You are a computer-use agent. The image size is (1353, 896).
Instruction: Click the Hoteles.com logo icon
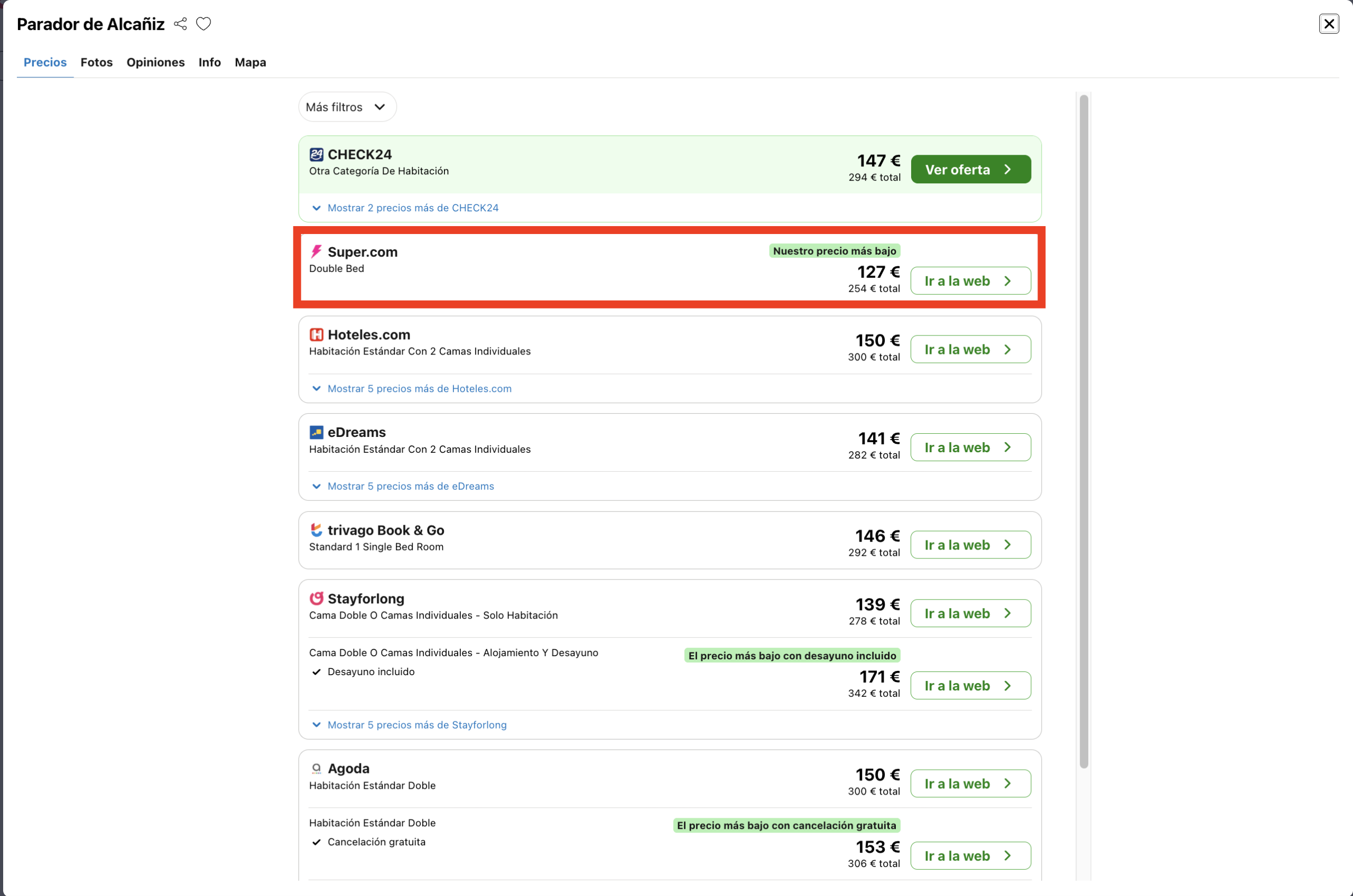tap(316, 334)
